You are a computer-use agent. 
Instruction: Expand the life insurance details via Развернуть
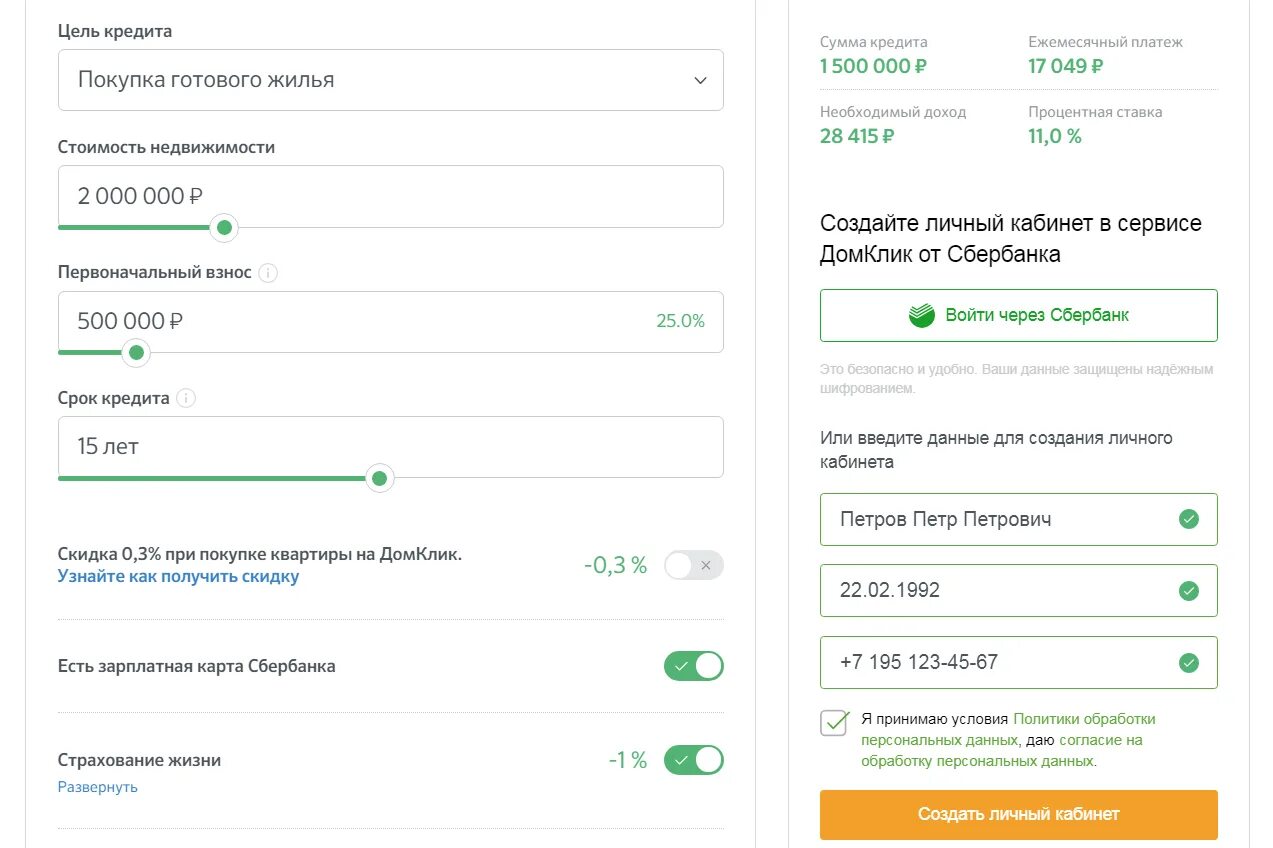pyautogui.click(x=98, y=787)
